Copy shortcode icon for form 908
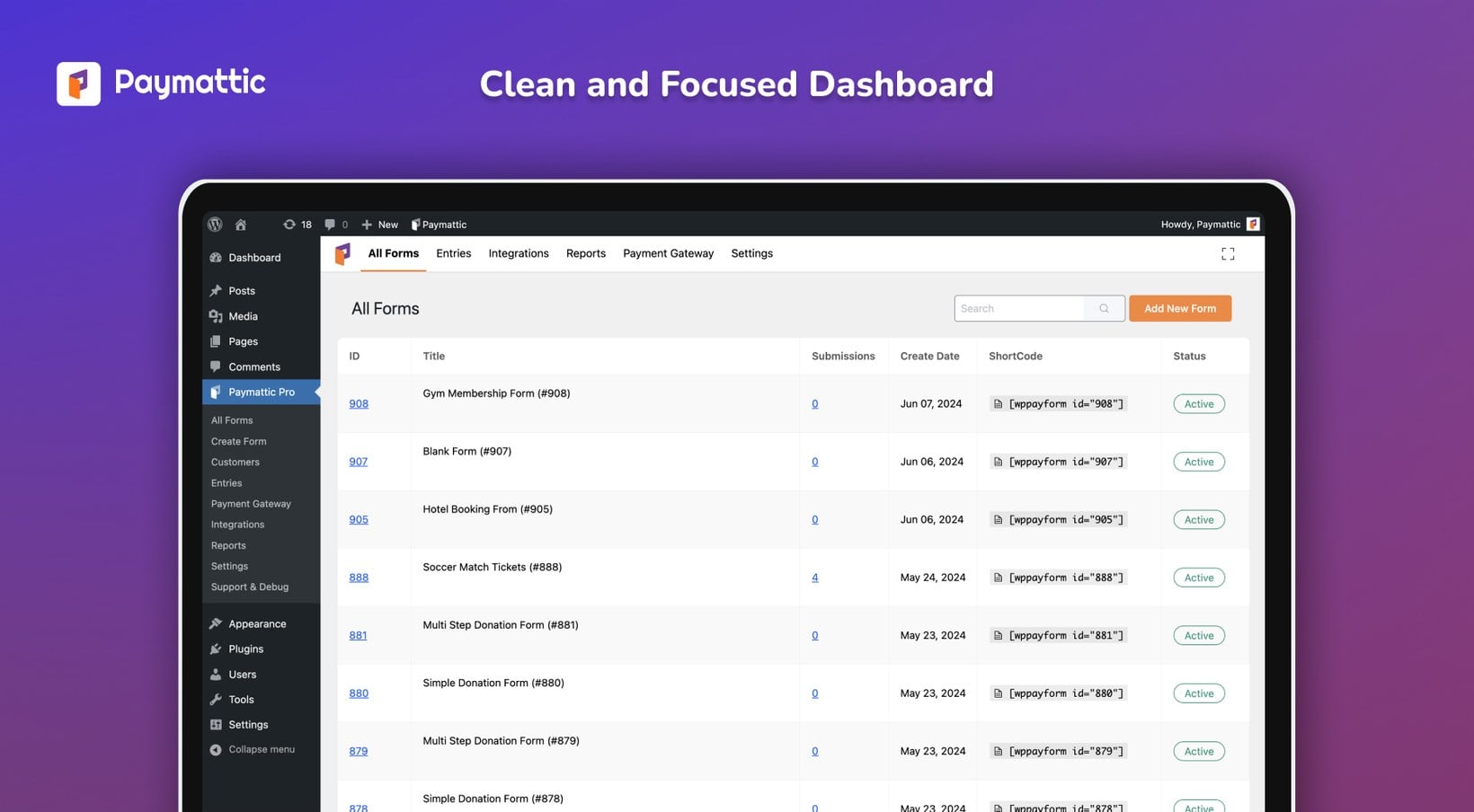 [998, 404]
